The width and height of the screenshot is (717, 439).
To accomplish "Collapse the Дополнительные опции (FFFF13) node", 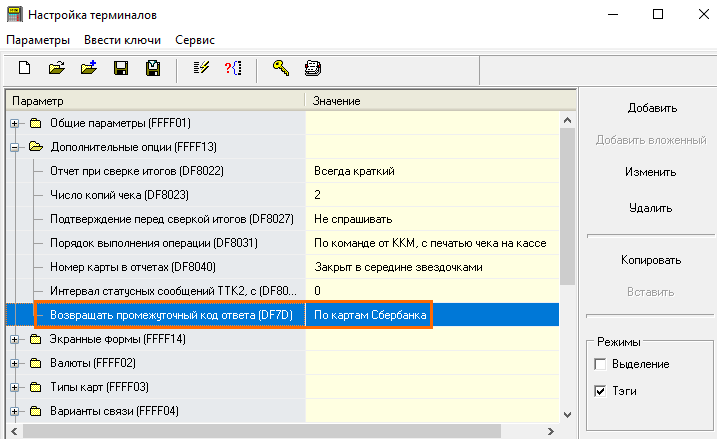I will tap(15, 147).
